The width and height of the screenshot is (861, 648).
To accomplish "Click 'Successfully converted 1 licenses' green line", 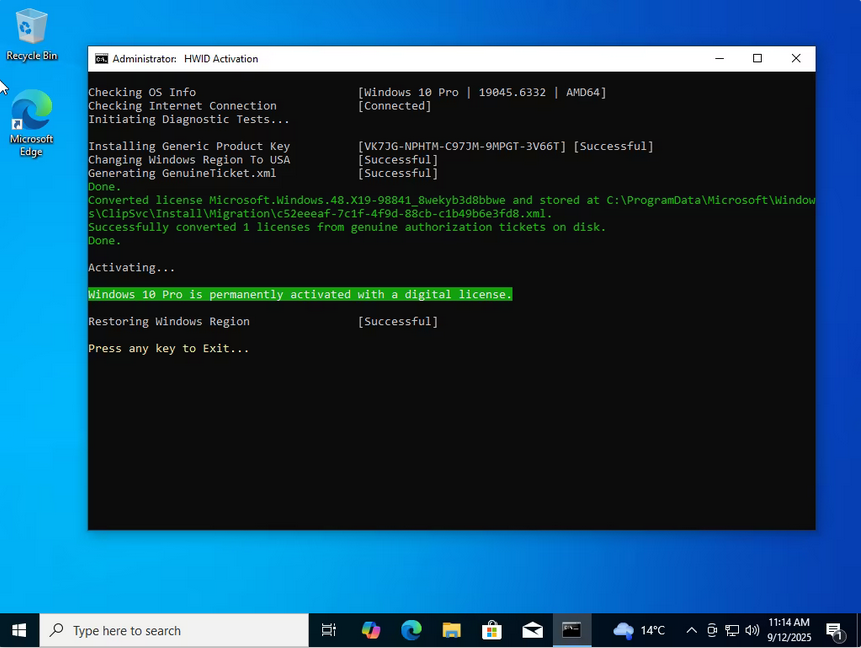I will pos(347,227).
